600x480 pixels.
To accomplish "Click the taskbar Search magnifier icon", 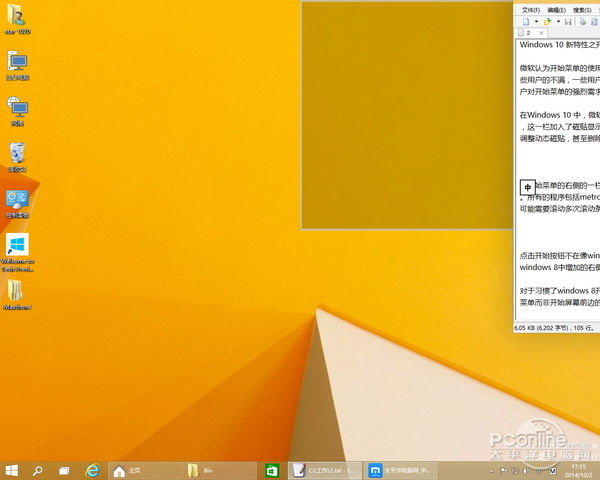I will click(38, 469).
